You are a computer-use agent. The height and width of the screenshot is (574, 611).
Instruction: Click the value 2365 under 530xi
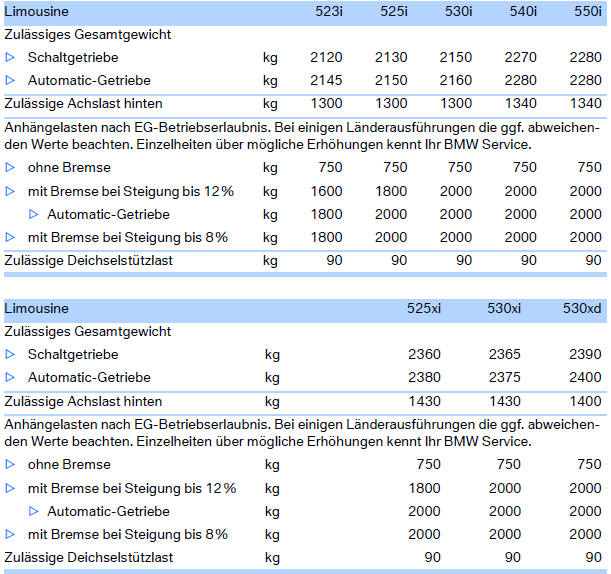(505, 355)
